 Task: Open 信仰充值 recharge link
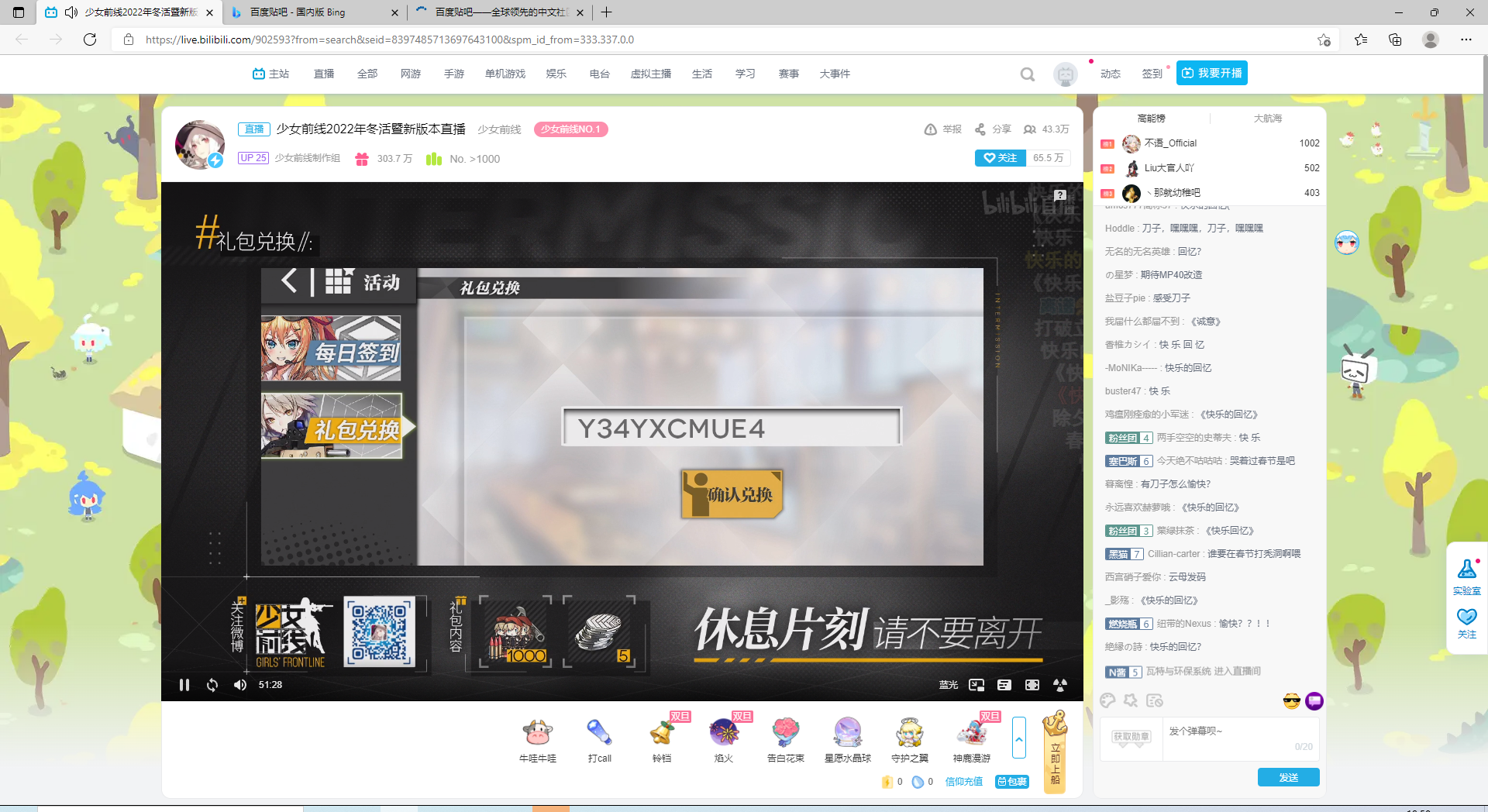click(x=964, y=782)
